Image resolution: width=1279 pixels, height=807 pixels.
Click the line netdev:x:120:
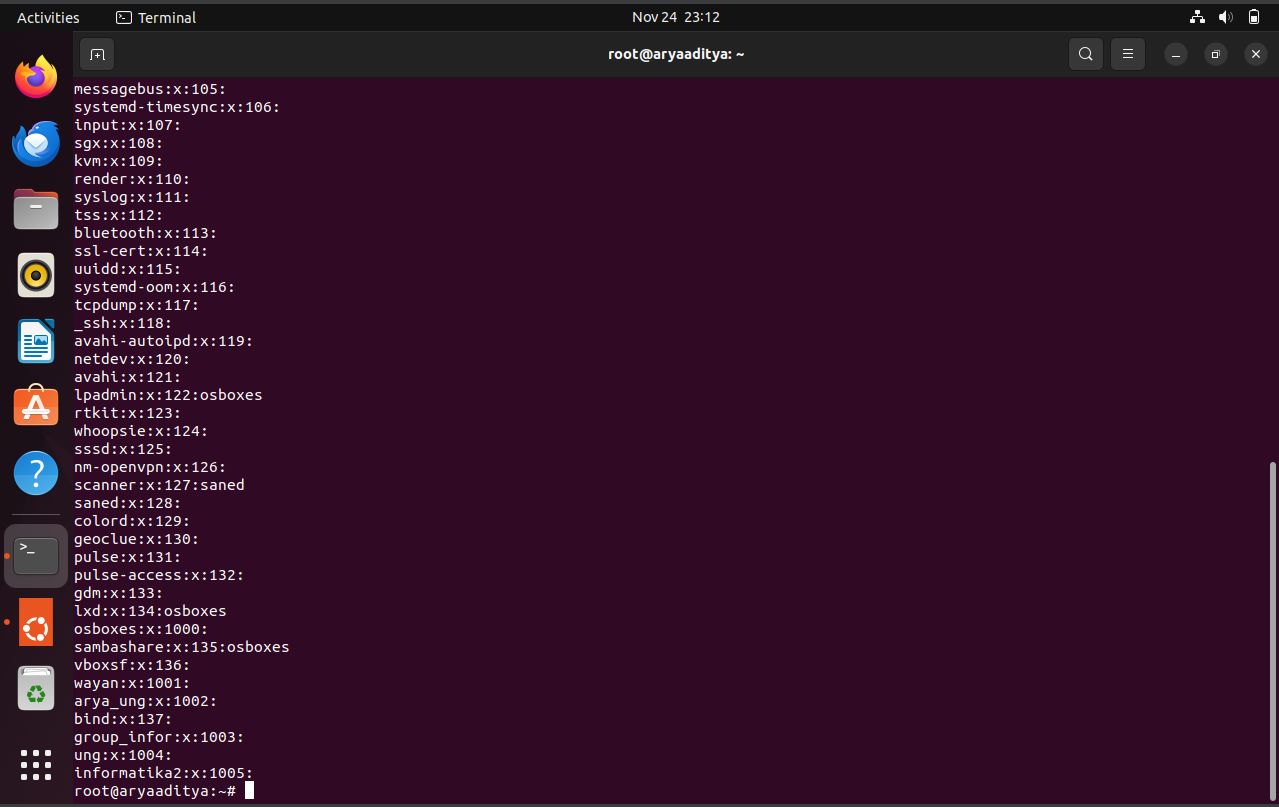click(x=132, y=359)
